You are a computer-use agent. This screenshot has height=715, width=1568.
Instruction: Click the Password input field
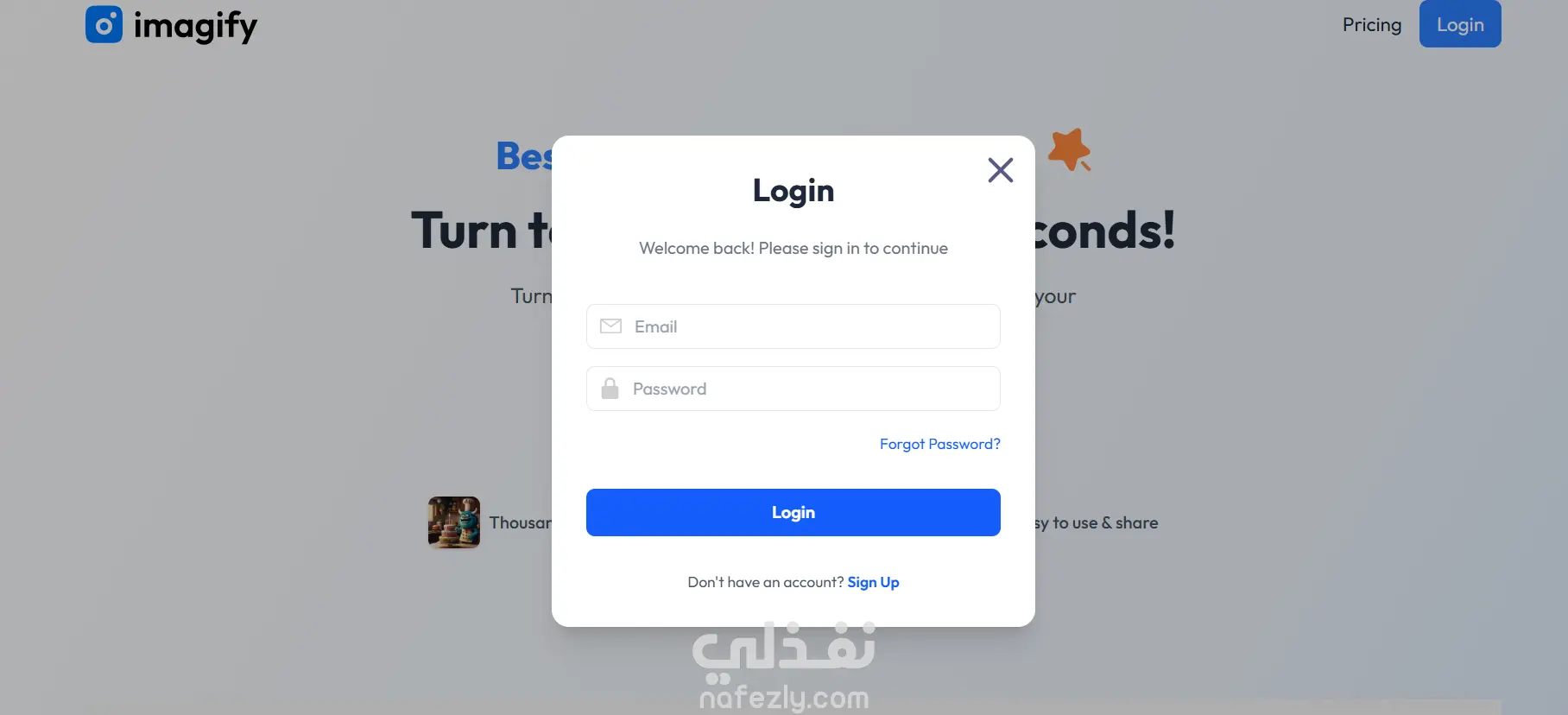pos(793,389)
